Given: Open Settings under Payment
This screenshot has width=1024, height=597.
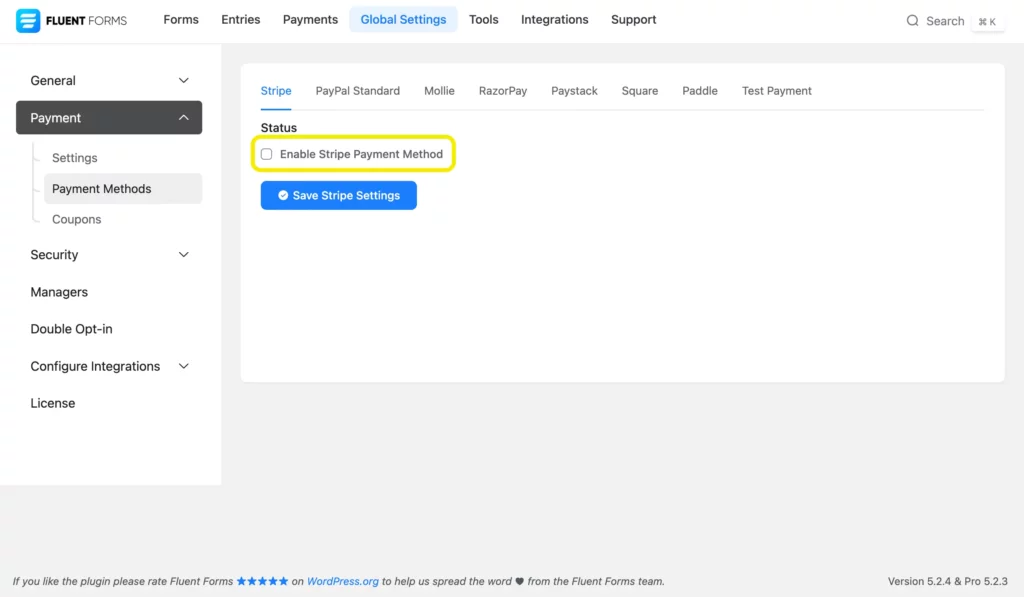Looking at the screenshot, I should 74,158.
